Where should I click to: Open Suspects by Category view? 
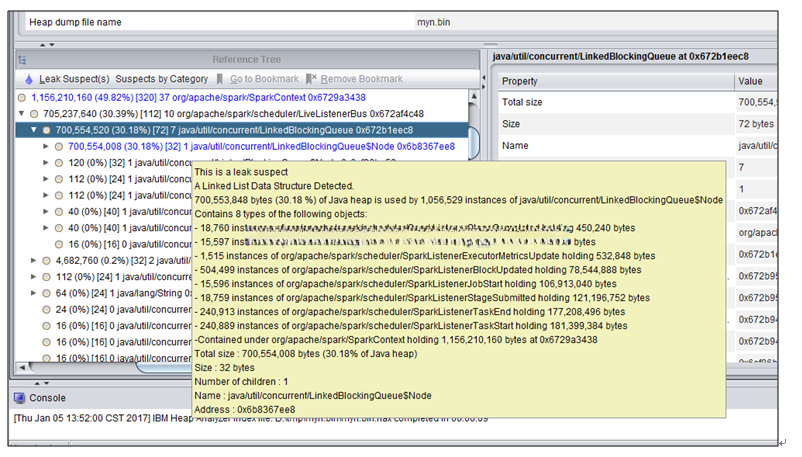click(161, 79)
